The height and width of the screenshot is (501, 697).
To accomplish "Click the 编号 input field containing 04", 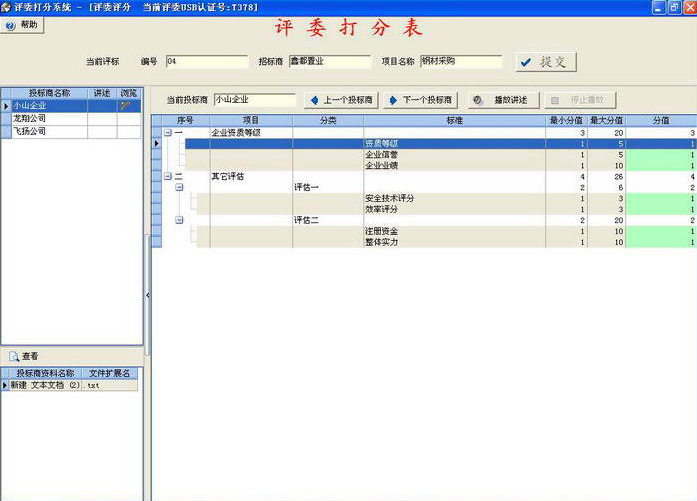I will (207, 61).
